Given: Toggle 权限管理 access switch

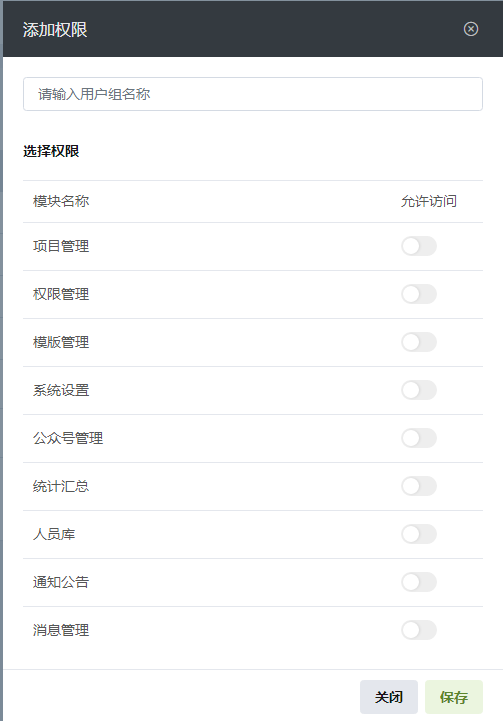Looking at the screenshot, I should (419, 294).
